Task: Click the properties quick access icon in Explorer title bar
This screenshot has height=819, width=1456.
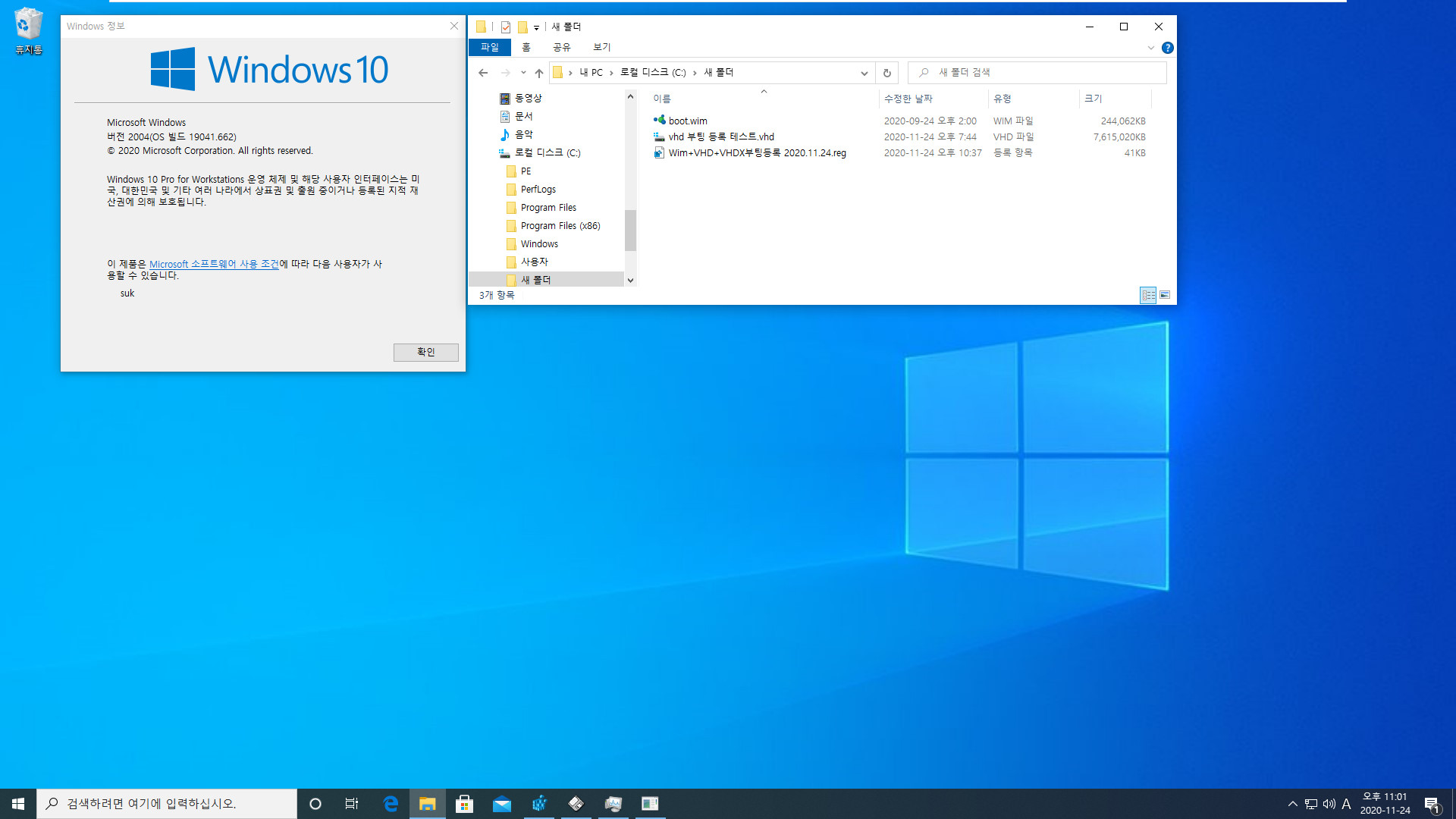Action: (505, 27)
